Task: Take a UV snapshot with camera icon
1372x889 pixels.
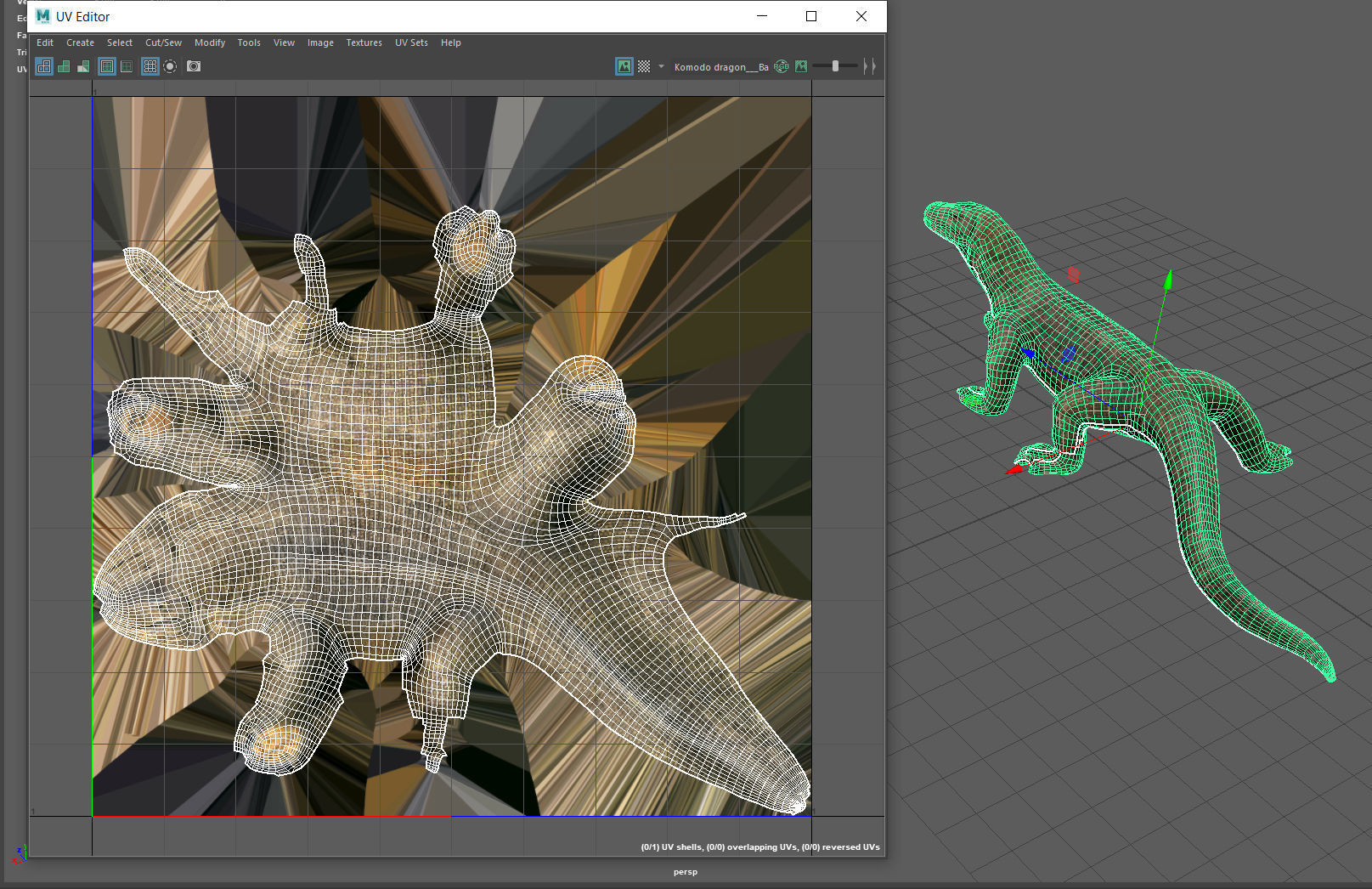Action: point(194,66)
